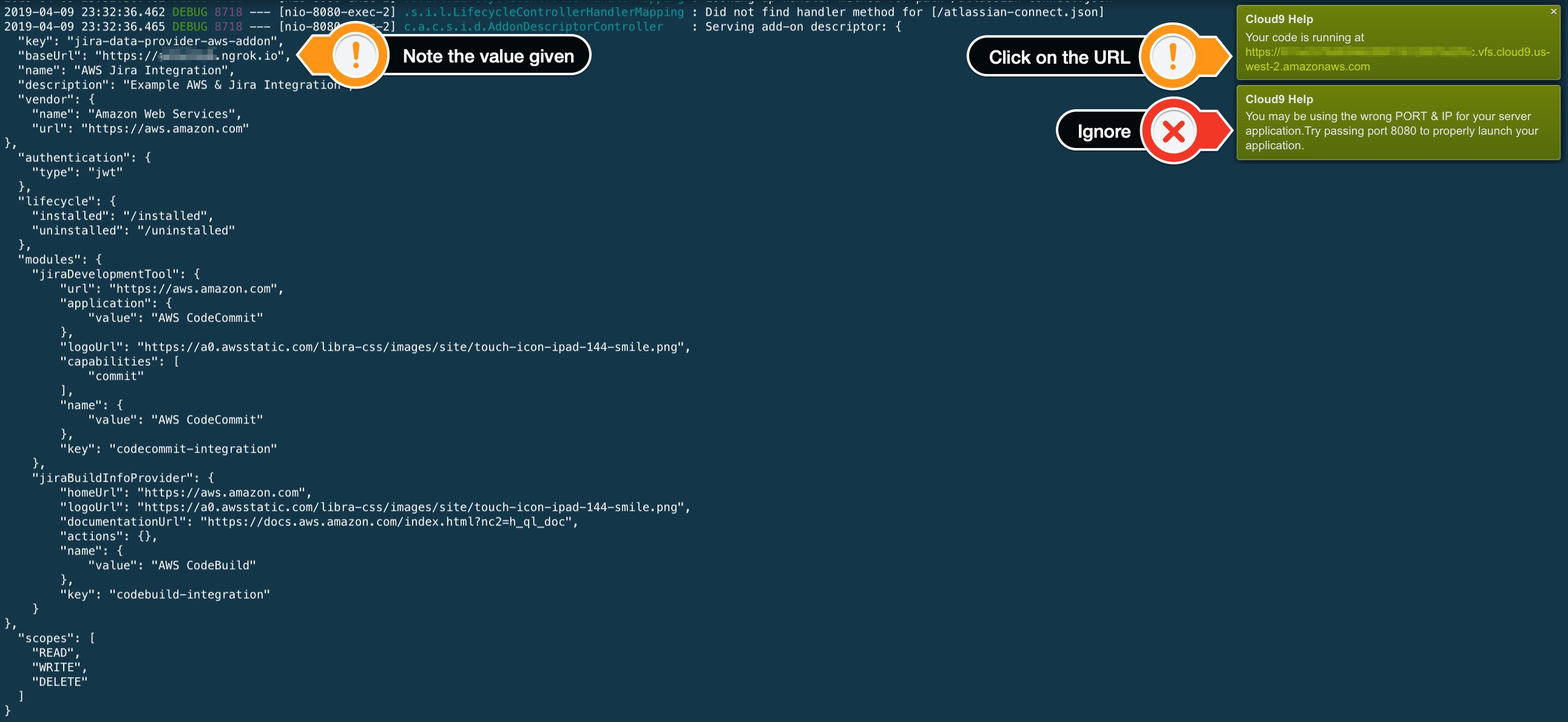
Task: Click the "homeUrl": "https://aws.amazon.com" line
Action: (x=186, y=493)
